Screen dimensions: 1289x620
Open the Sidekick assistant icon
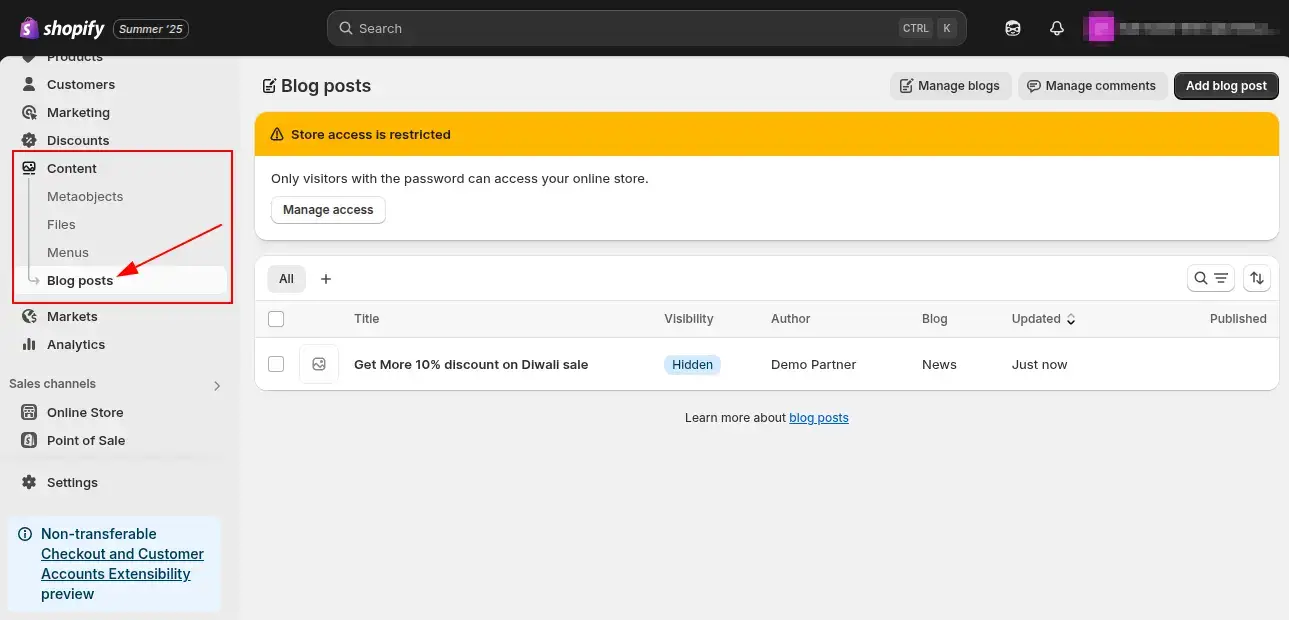[x=1012, y=29]
